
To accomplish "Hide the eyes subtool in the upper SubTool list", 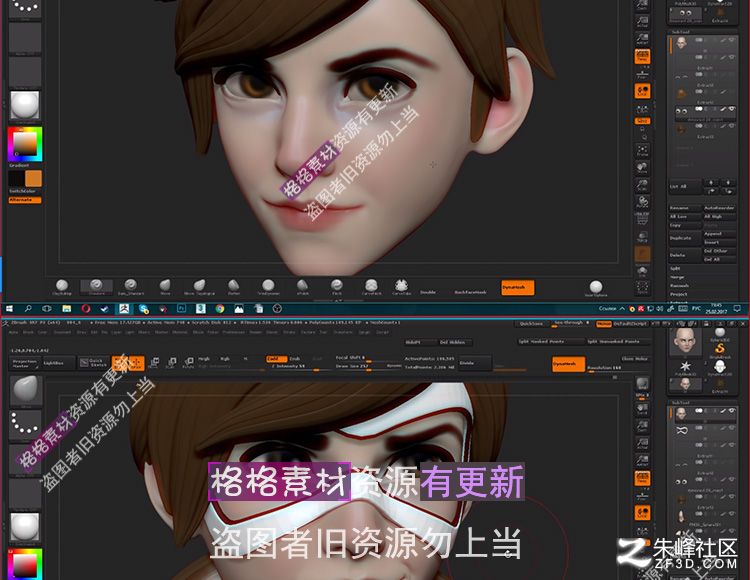I will (x=731, y=109).
